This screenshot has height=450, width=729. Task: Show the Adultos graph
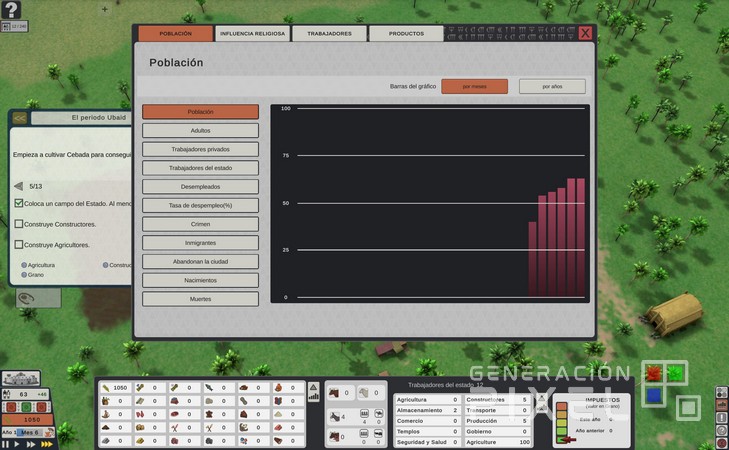200,131
